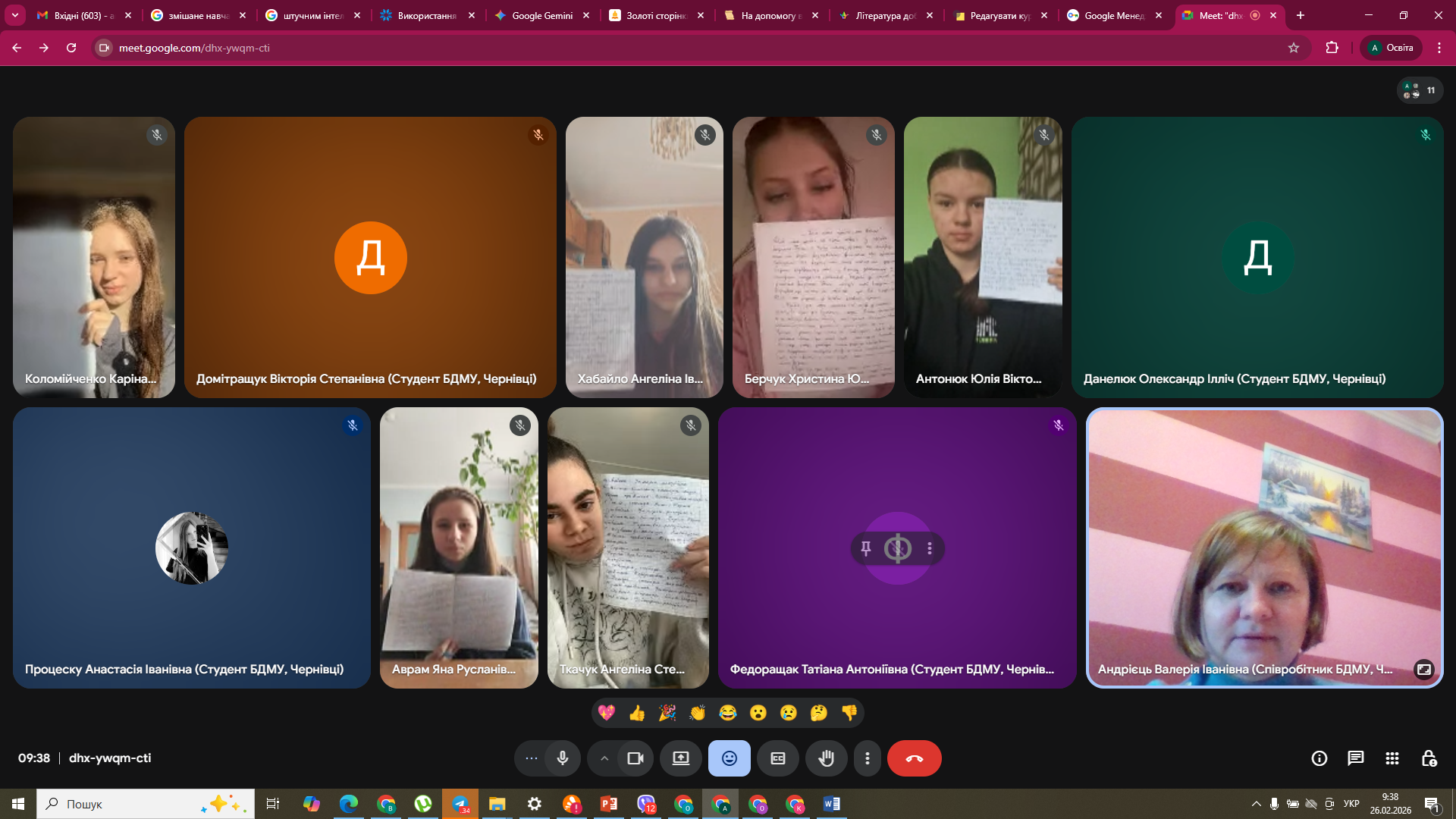The image size is (1456, 819).
Task: Expand the video settings chevron
Action: click(604, 758)
